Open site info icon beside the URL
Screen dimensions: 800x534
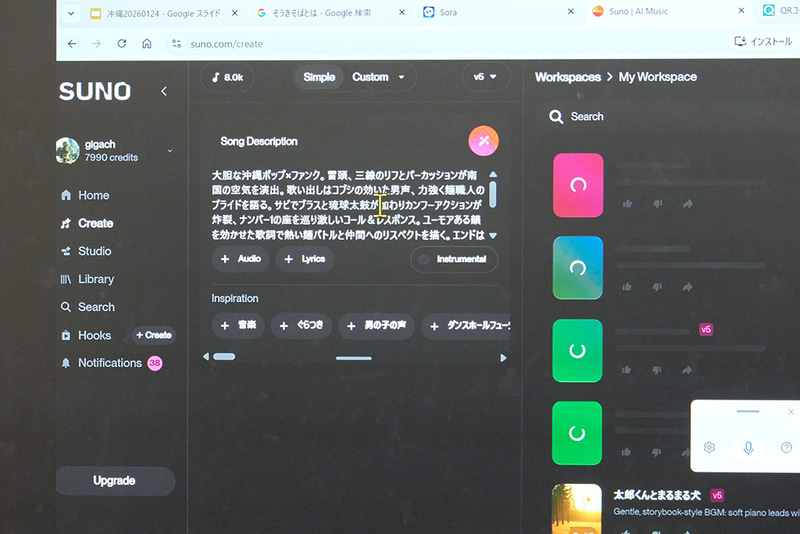(177, 44)
